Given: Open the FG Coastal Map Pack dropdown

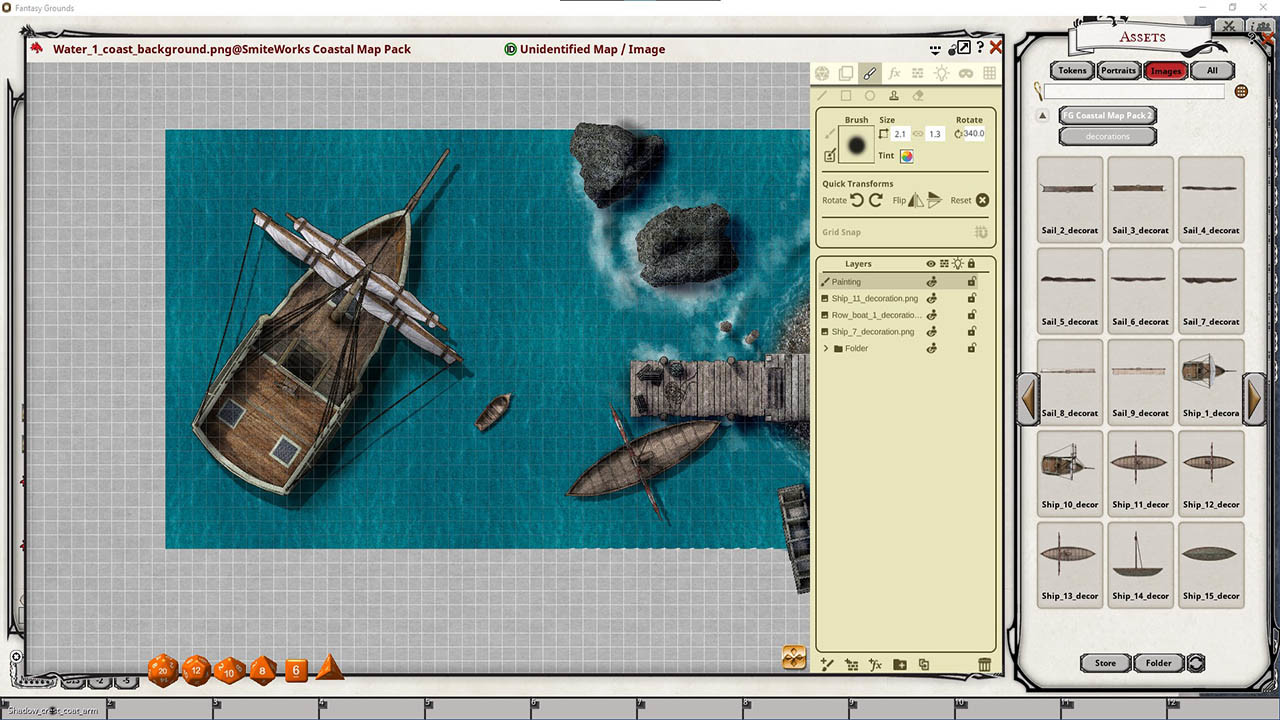Looking at the screenshot, I should point(1107,115).
